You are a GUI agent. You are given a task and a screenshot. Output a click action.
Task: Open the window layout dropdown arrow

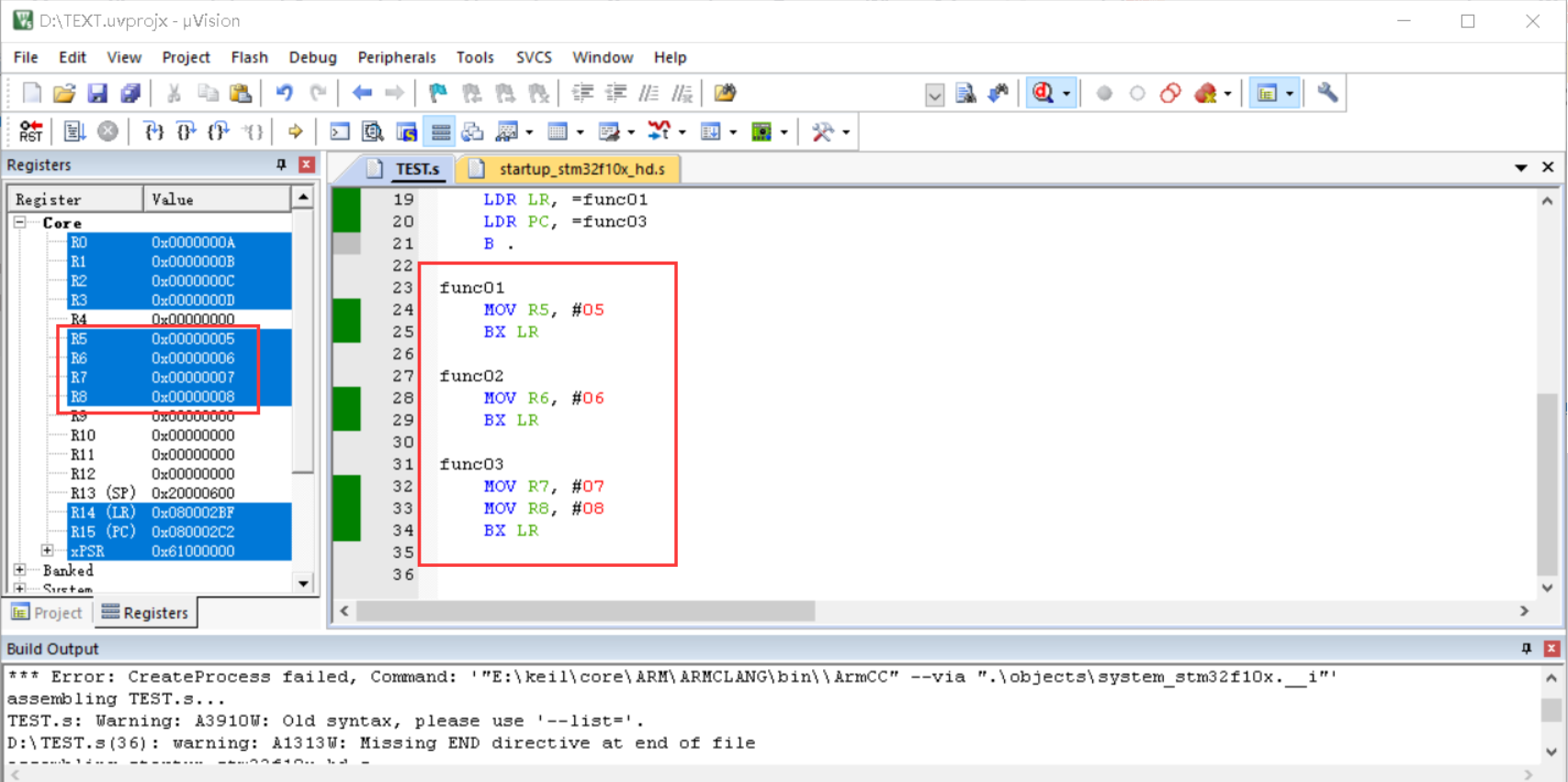point(1290,94)
